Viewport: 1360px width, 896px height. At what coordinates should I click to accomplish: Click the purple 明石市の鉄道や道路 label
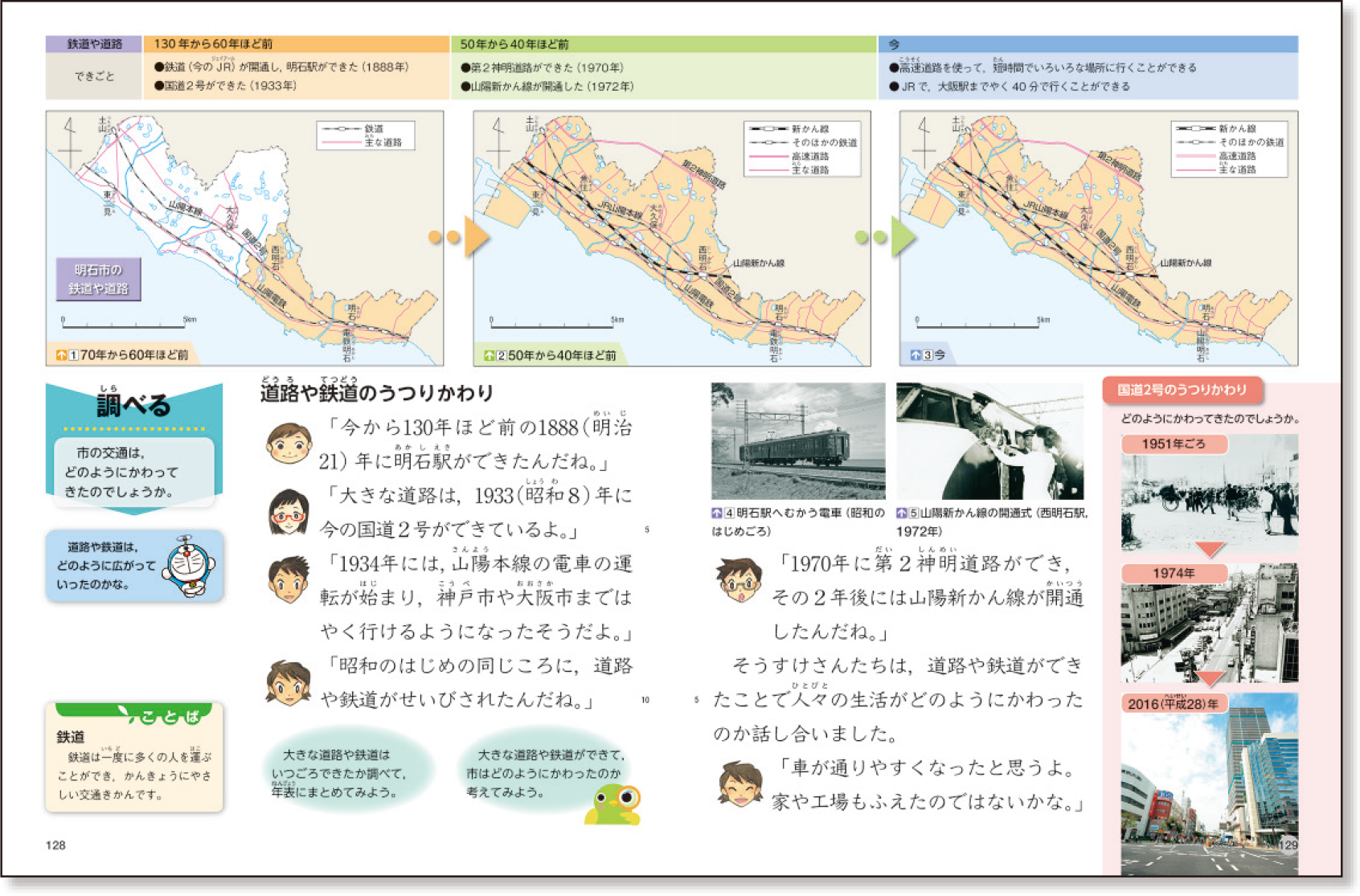pos(98,279)
